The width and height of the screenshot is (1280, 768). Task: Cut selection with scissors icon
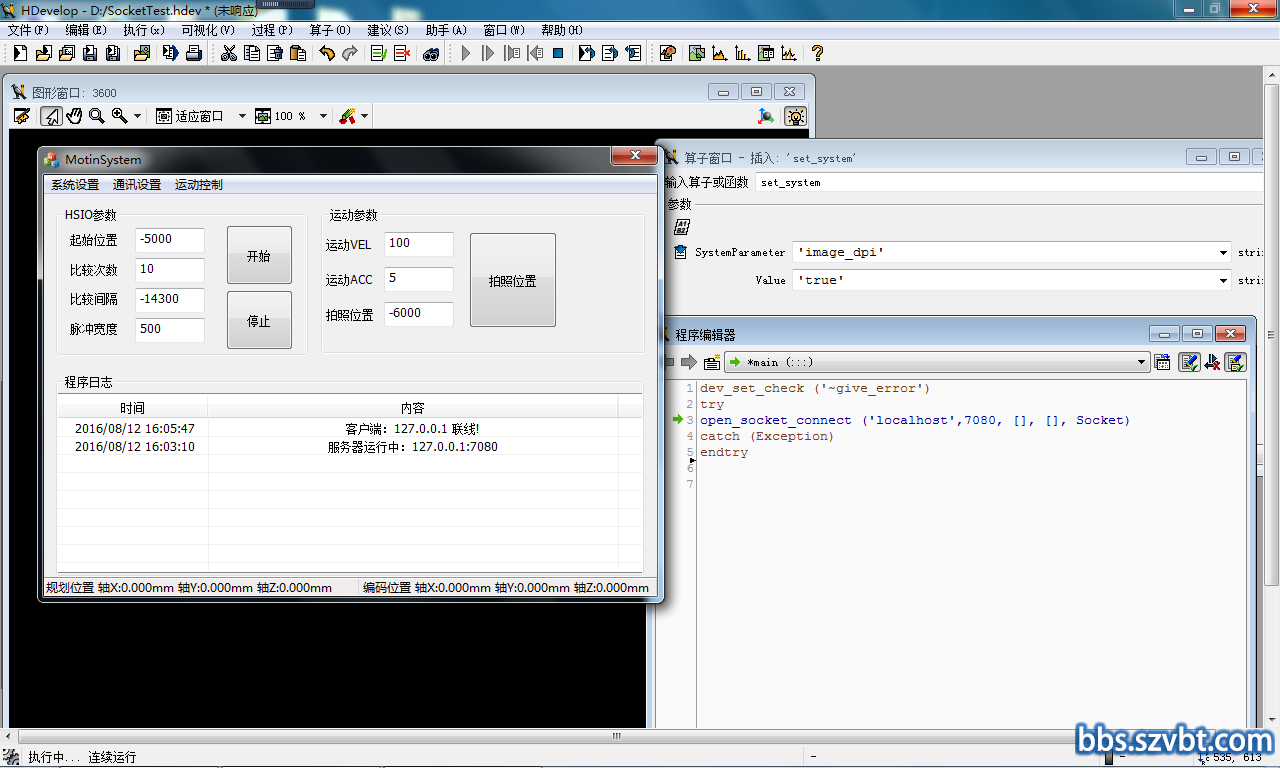click(x=229, y=53)
